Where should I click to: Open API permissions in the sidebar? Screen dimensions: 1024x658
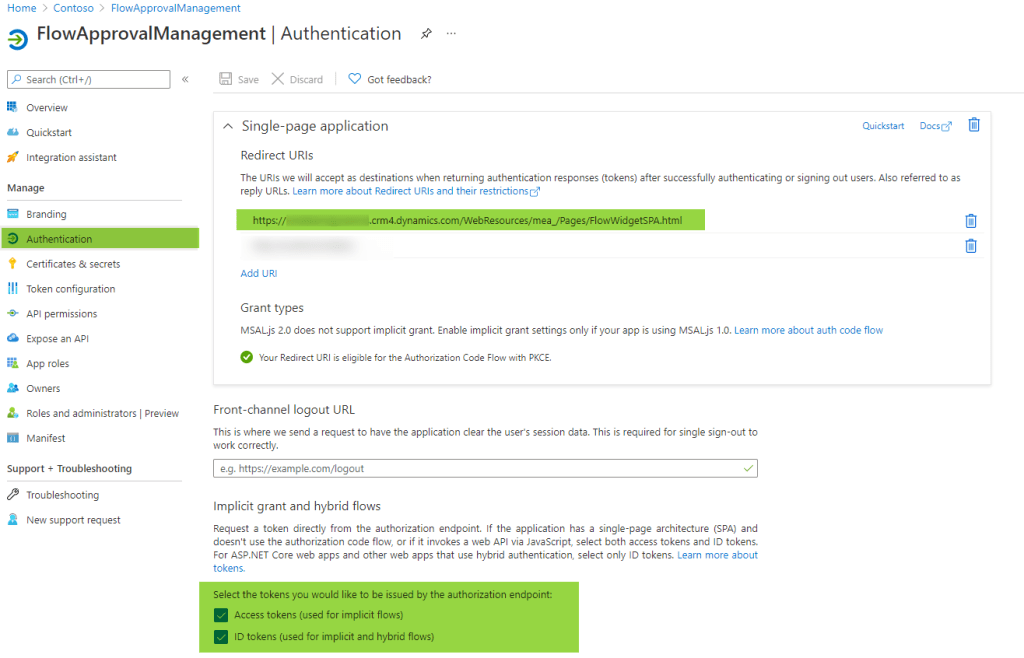click(x=60, y=314)
